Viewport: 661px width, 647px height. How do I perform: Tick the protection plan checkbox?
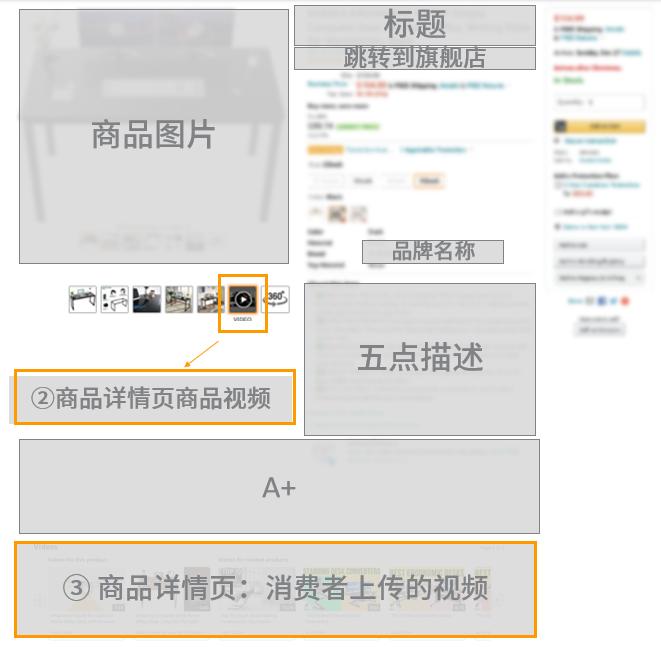coord(558,185)
